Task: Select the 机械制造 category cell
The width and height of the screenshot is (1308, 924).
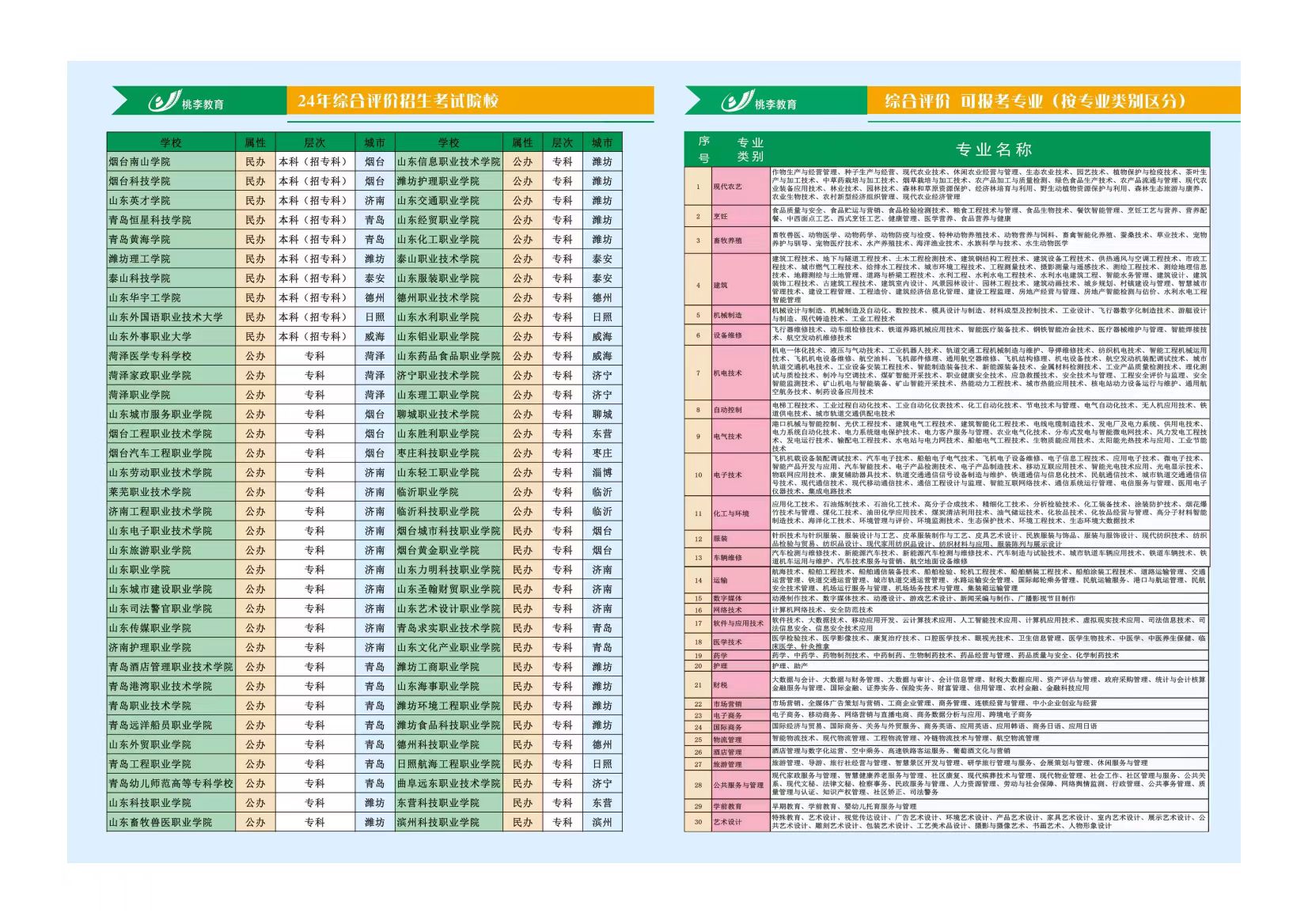Action: click(x=741, y=315)
